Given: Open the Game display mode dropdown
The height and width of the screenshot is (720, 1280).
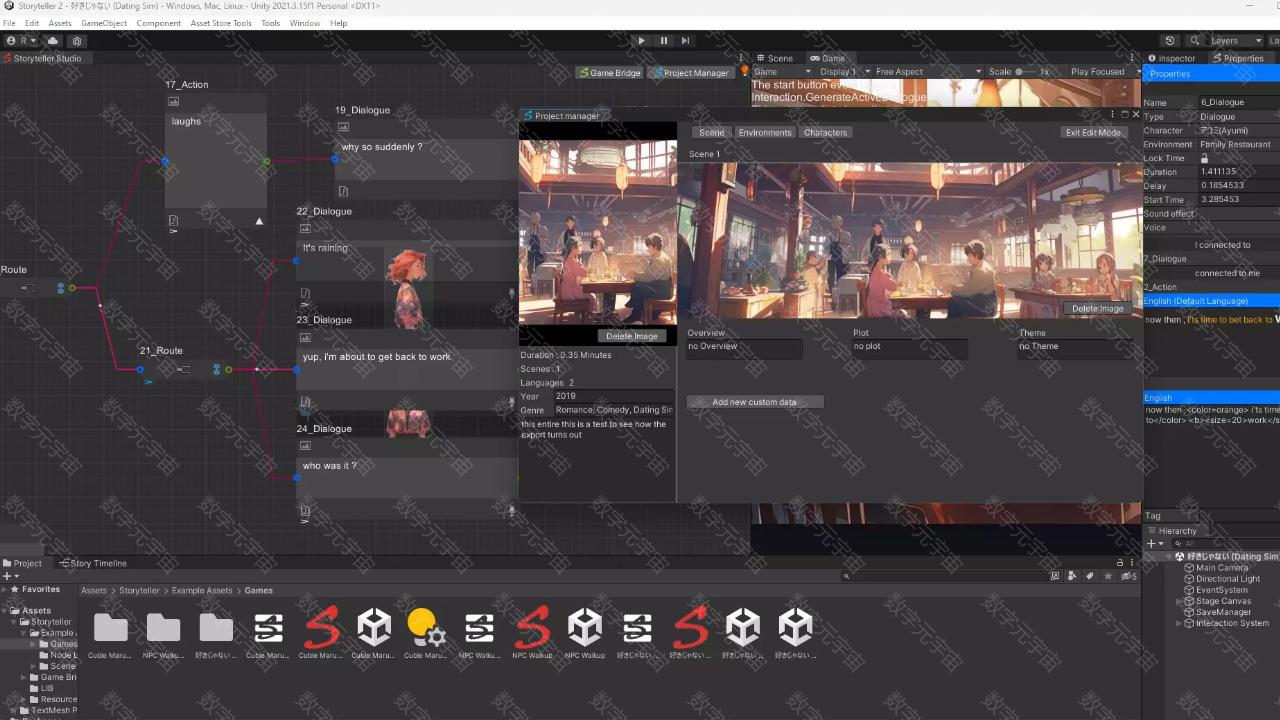Looking at the screenshot, I should click(782, 72).
